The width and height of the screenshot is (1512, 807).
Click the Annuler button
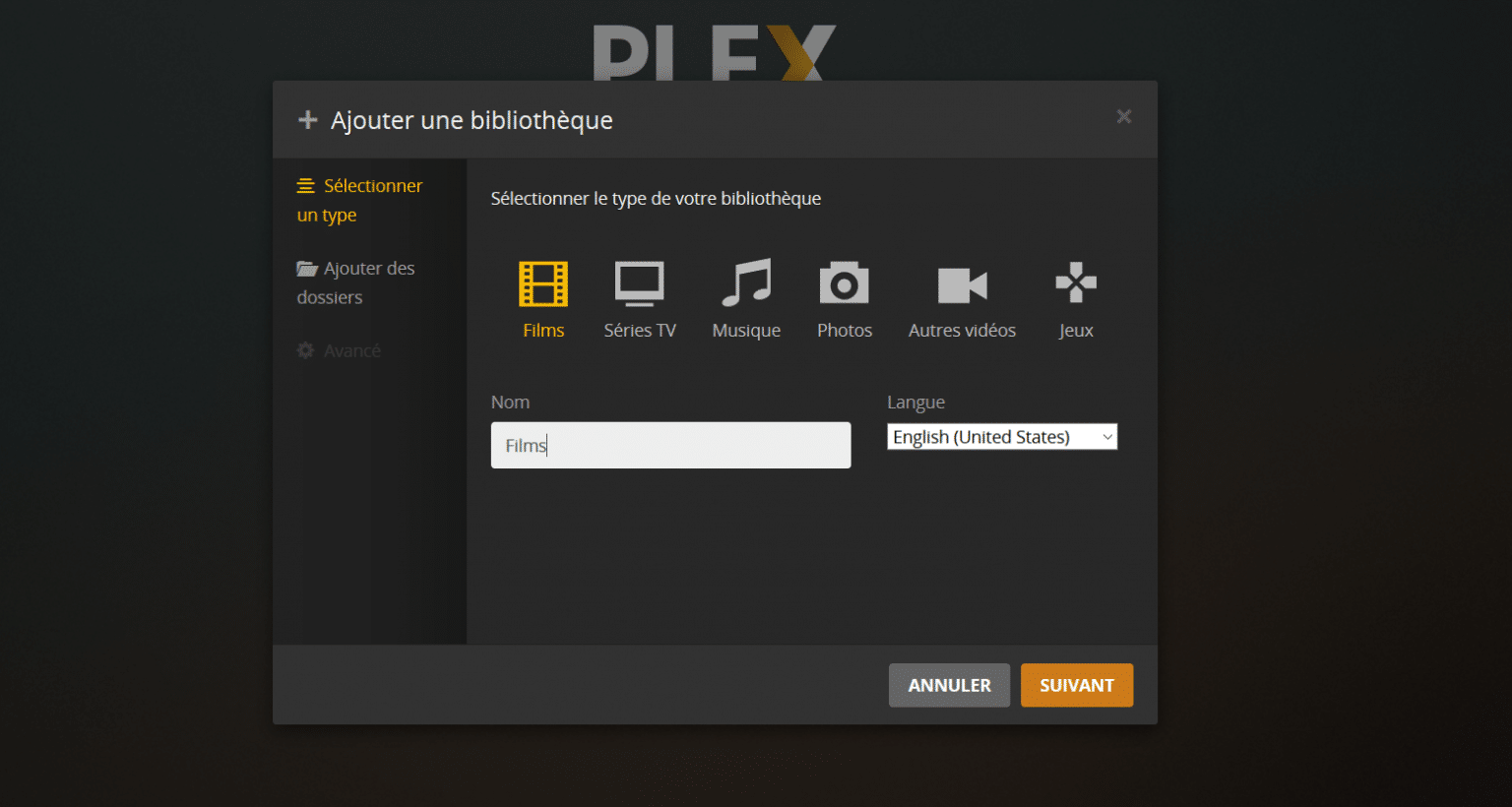(x=949, y=685)
